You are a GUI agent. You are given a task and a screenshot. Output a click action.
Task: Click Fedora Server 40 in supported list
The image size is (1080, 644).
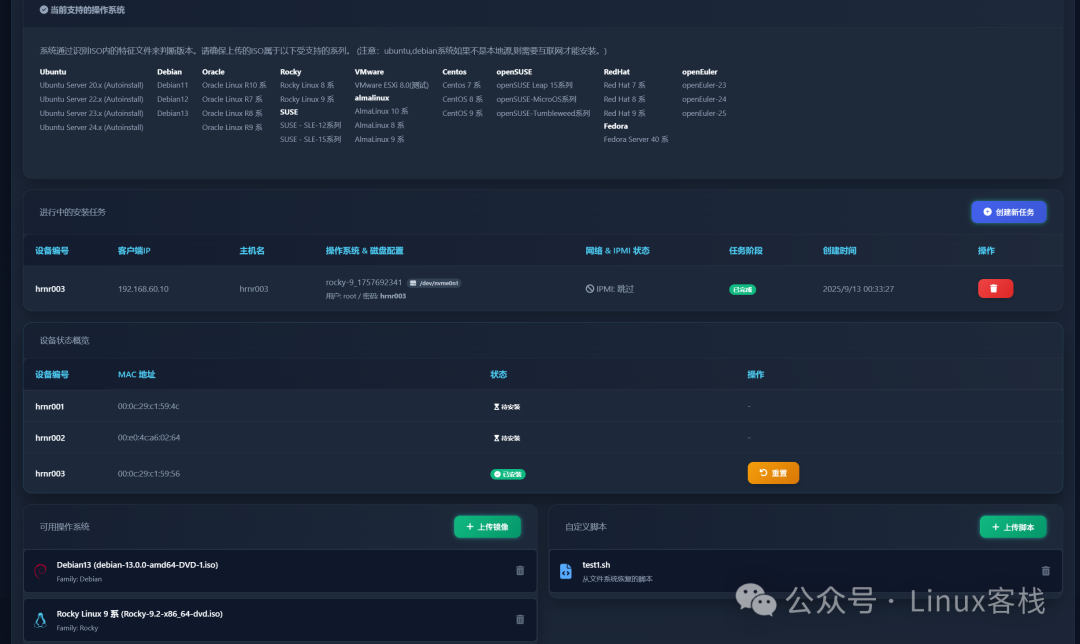(636, 139)
